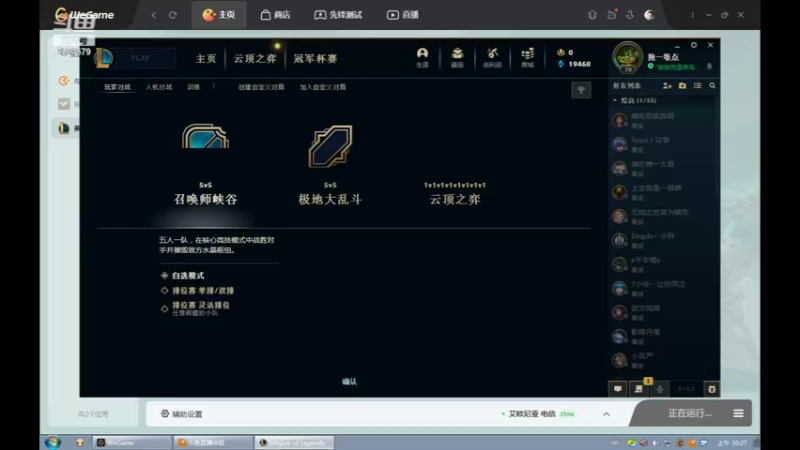Click the League of Legends icon in the WeGame sidebar
The image size is (800, 450).
tap(64, 128)
